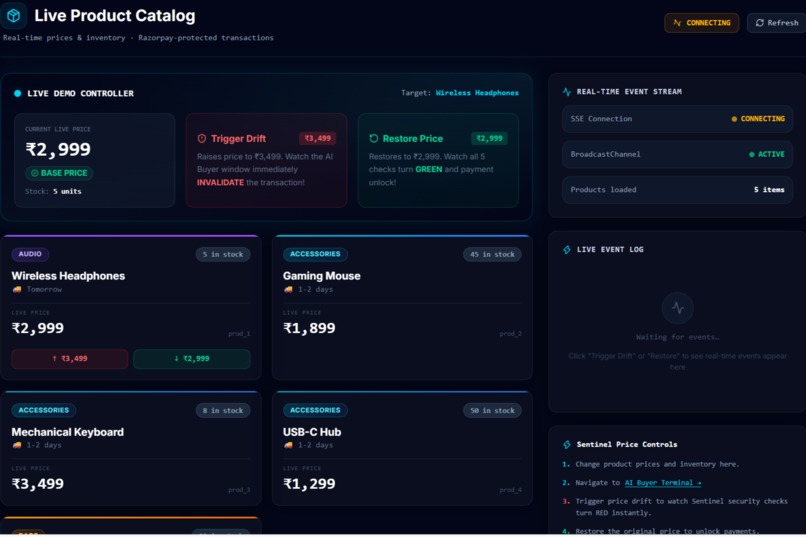The height and width of the screenshot is (537, 806).
Task: Lower Wireless Headphones price to ₹2,999
Action: click(192, 359)
